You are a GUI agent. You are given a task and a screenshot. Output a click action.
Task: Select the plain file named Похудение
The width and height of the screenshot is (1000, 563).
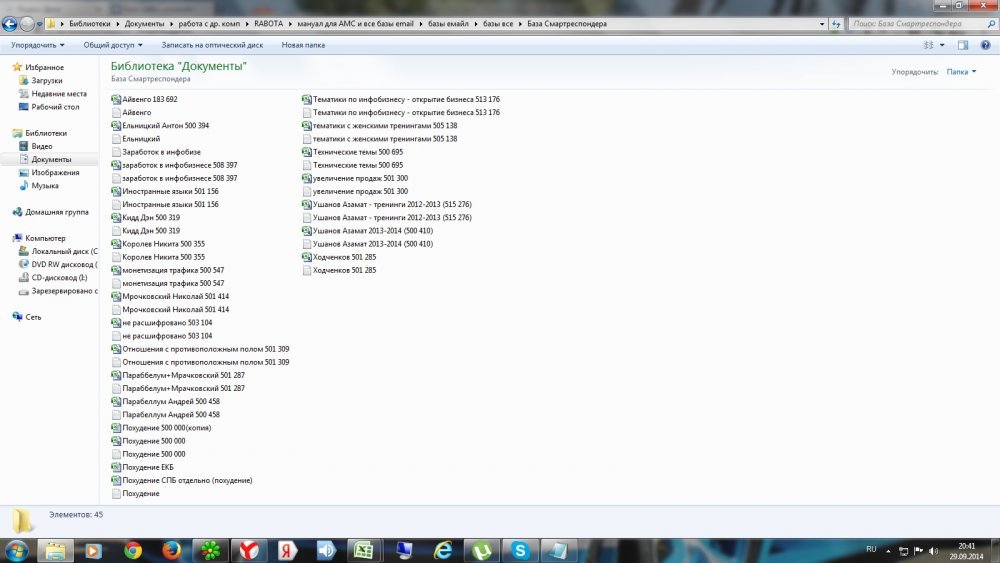(x=135, y=494)
